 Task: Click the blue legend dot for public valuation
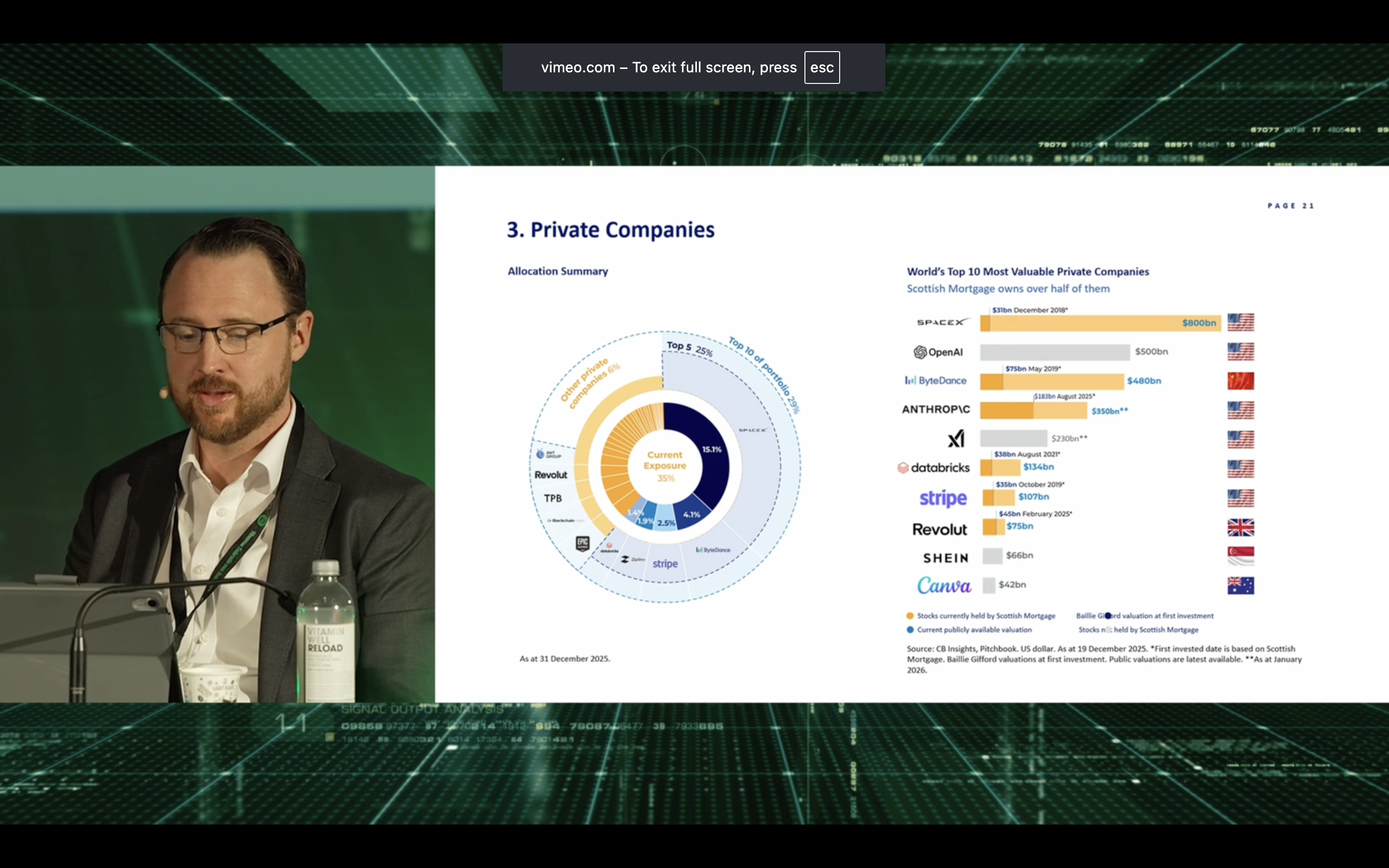(x=910, y=630)
